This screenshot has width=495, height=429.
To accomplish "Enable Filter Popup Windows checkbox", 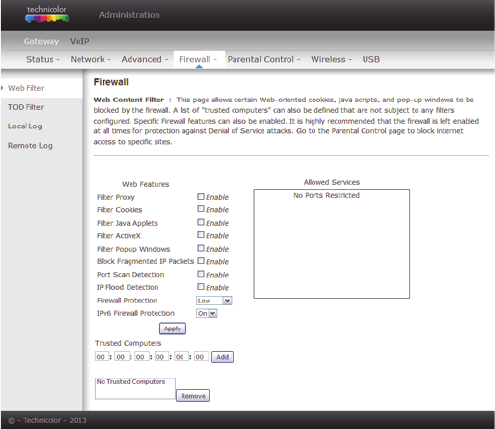I will pos(201,248).
